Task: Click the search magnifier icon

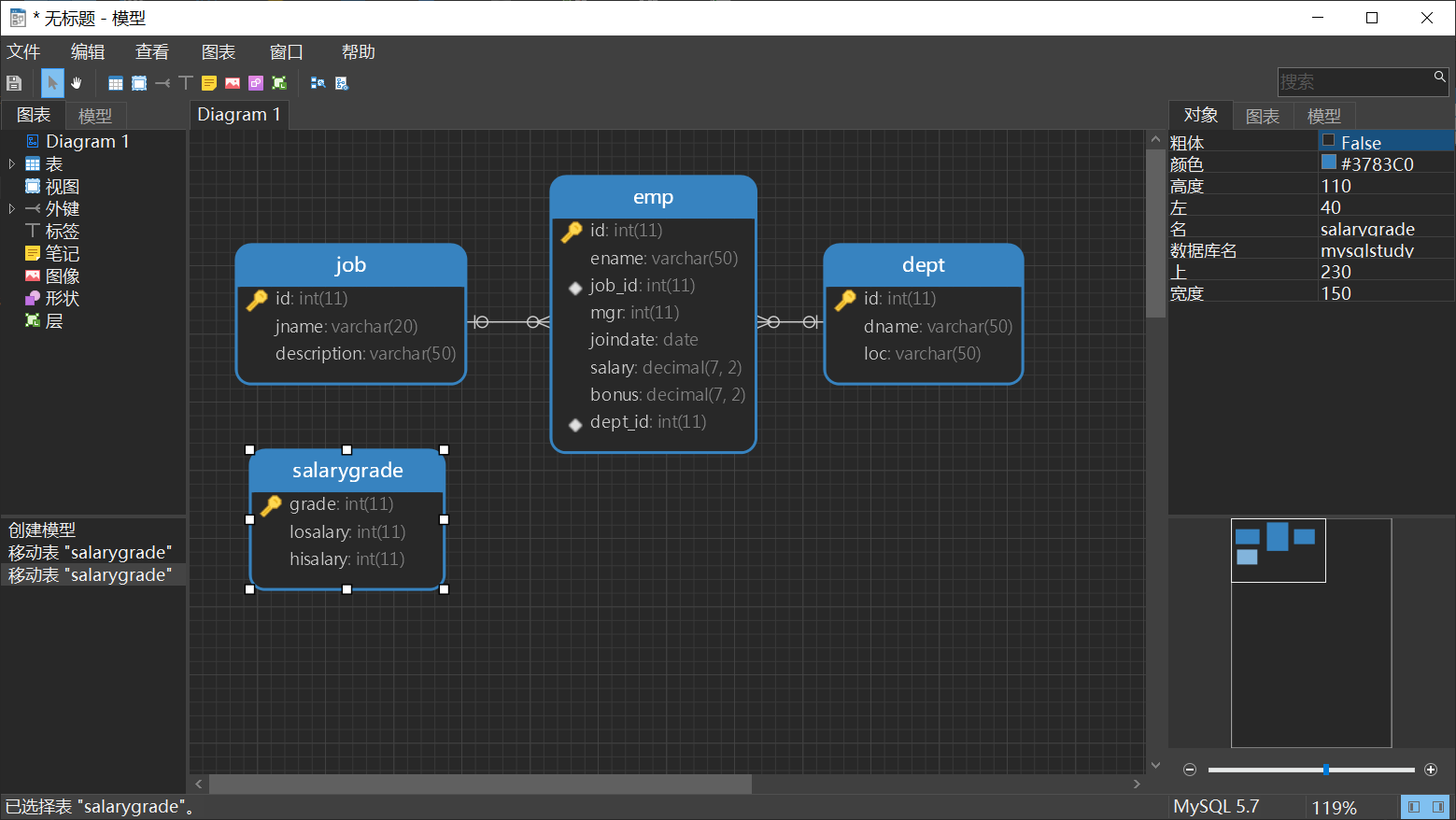Action: (1439, 77)
